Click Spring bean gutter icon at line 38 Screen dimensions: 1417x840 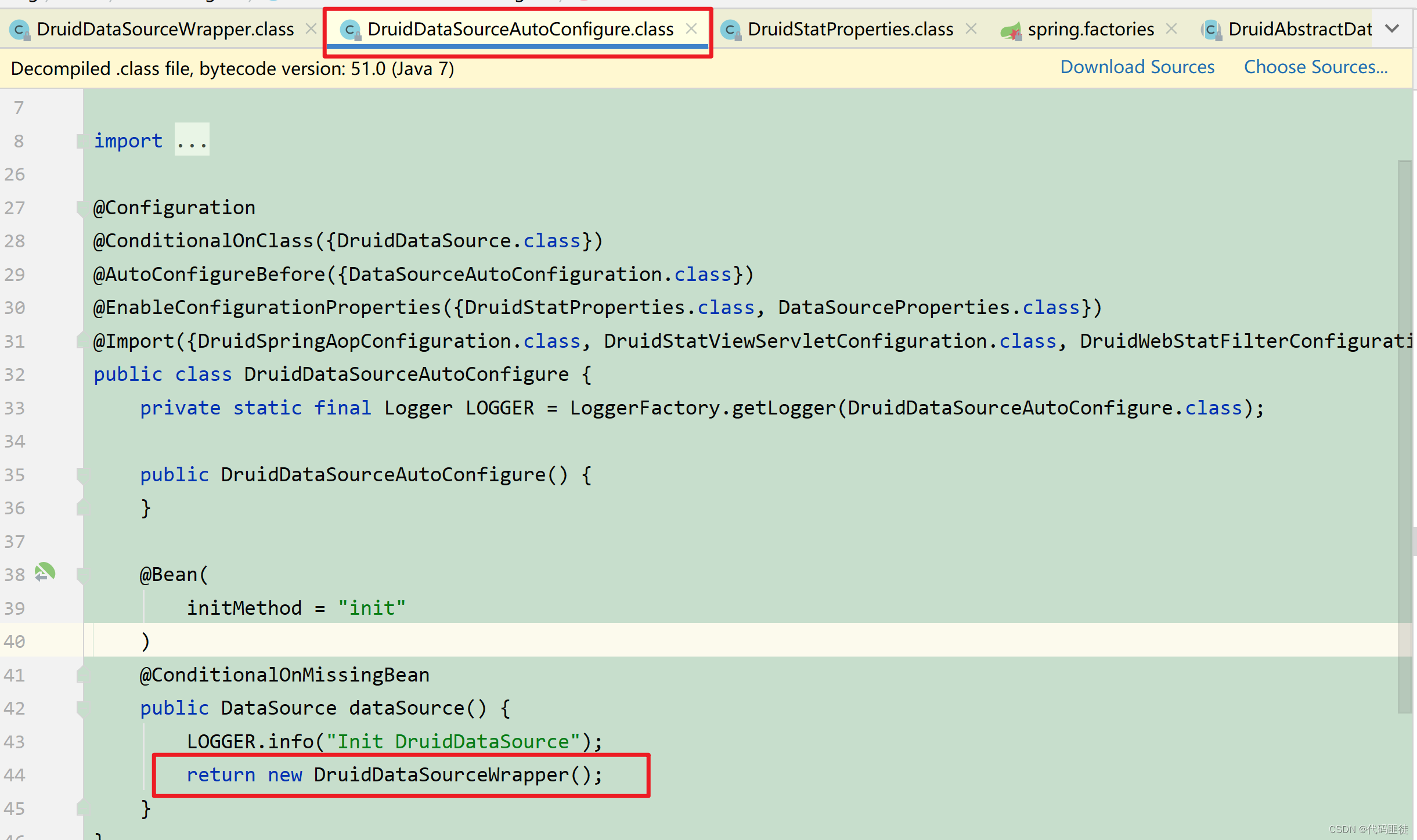tap(45, 573)
